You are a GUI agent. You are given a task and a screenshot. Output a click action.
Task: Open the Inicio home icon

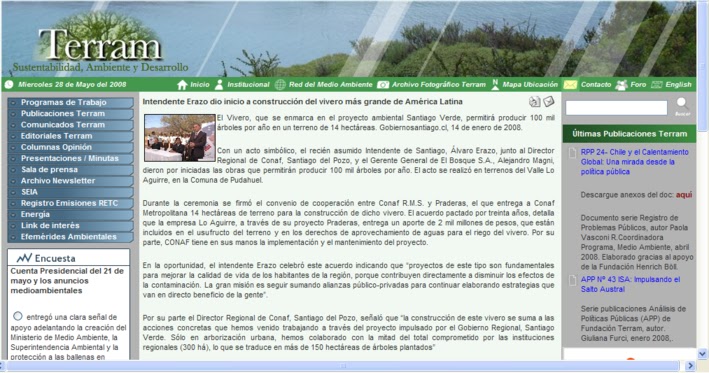click(182, 85)
